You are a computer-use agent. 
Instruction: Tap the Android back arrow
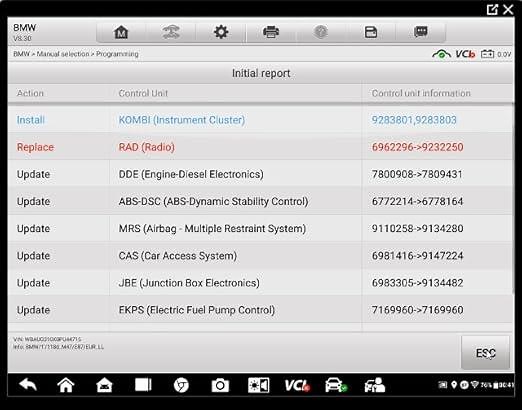tap(28, 385)
